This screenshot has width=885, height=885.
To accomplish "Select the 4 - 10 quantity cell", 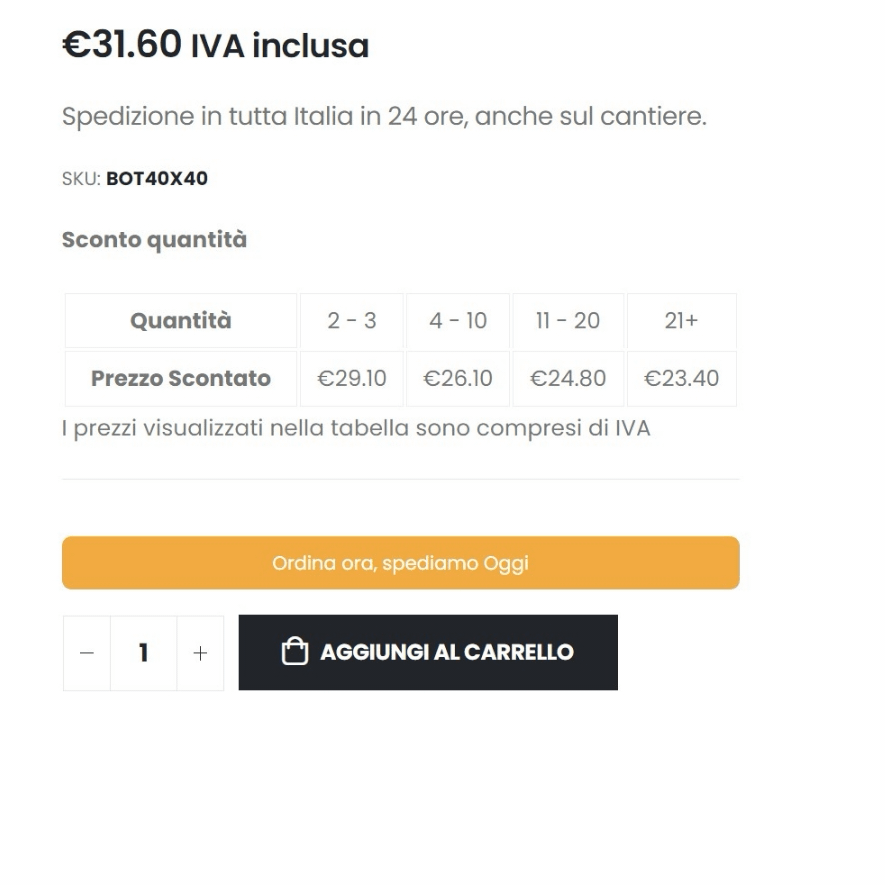I will point(458,321).
